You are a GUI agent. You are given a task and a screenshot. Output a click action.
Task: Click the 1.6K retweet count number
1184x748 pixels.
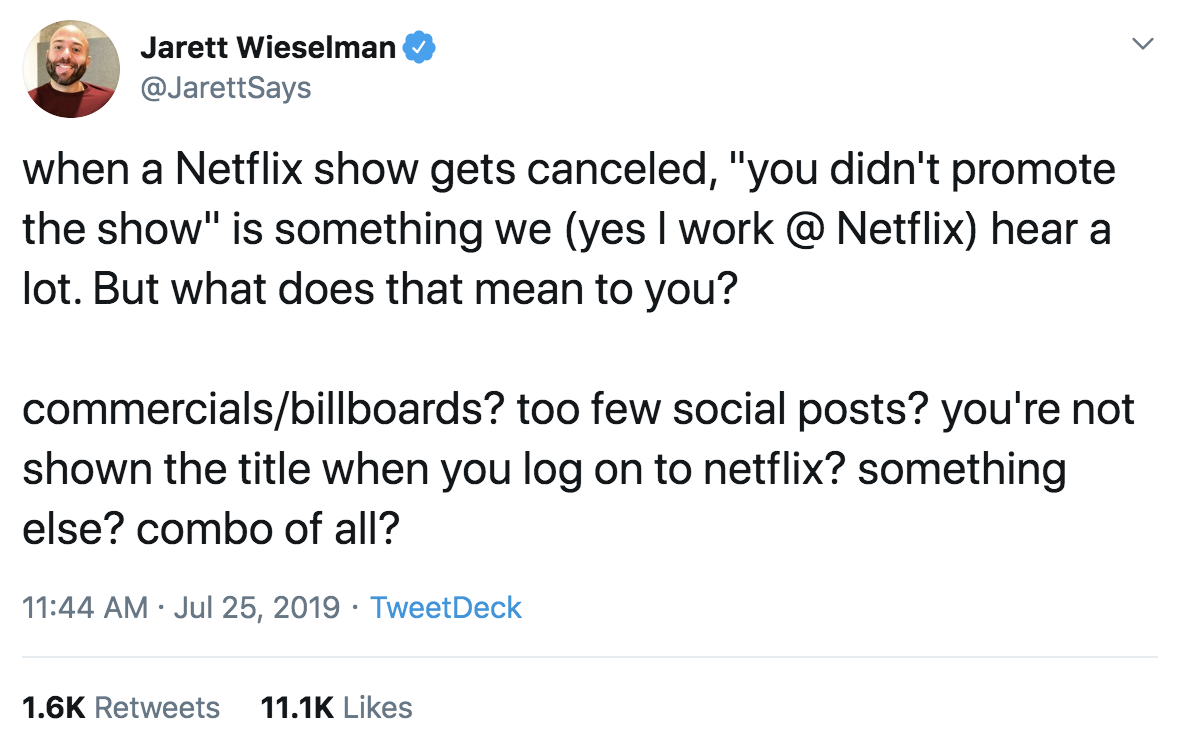(54, 708)
